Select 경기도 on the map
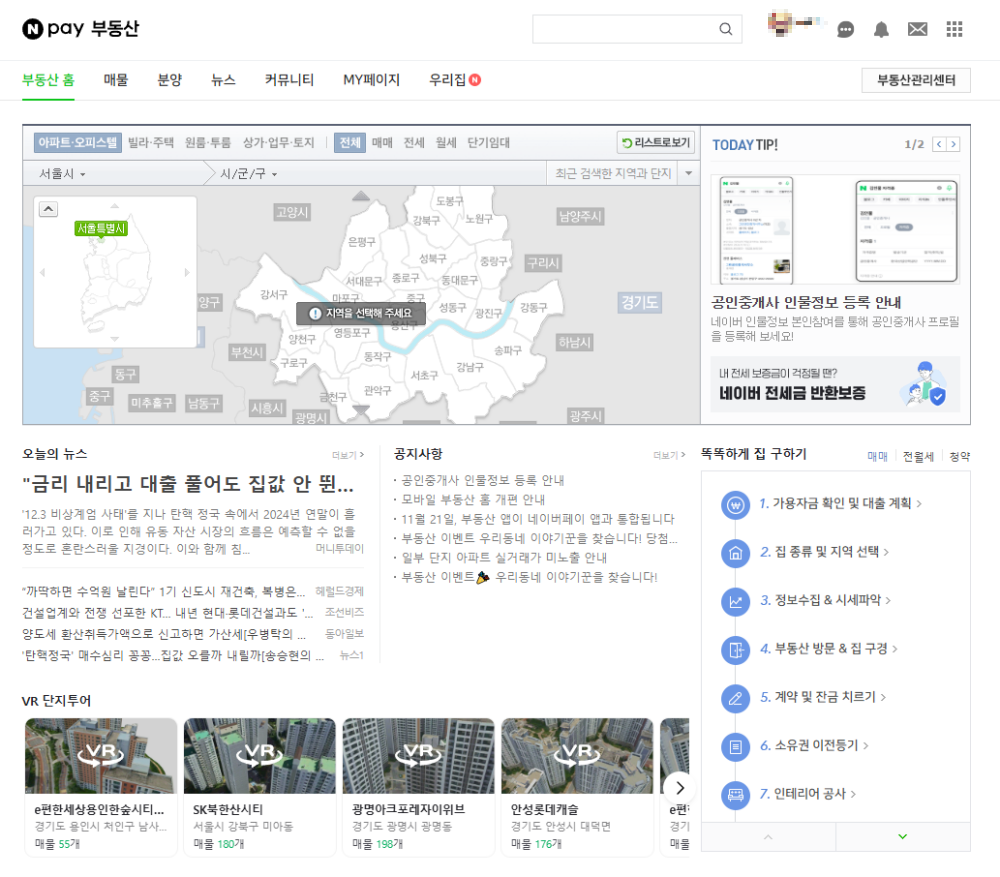The image size is (1000, 877). 640,302
